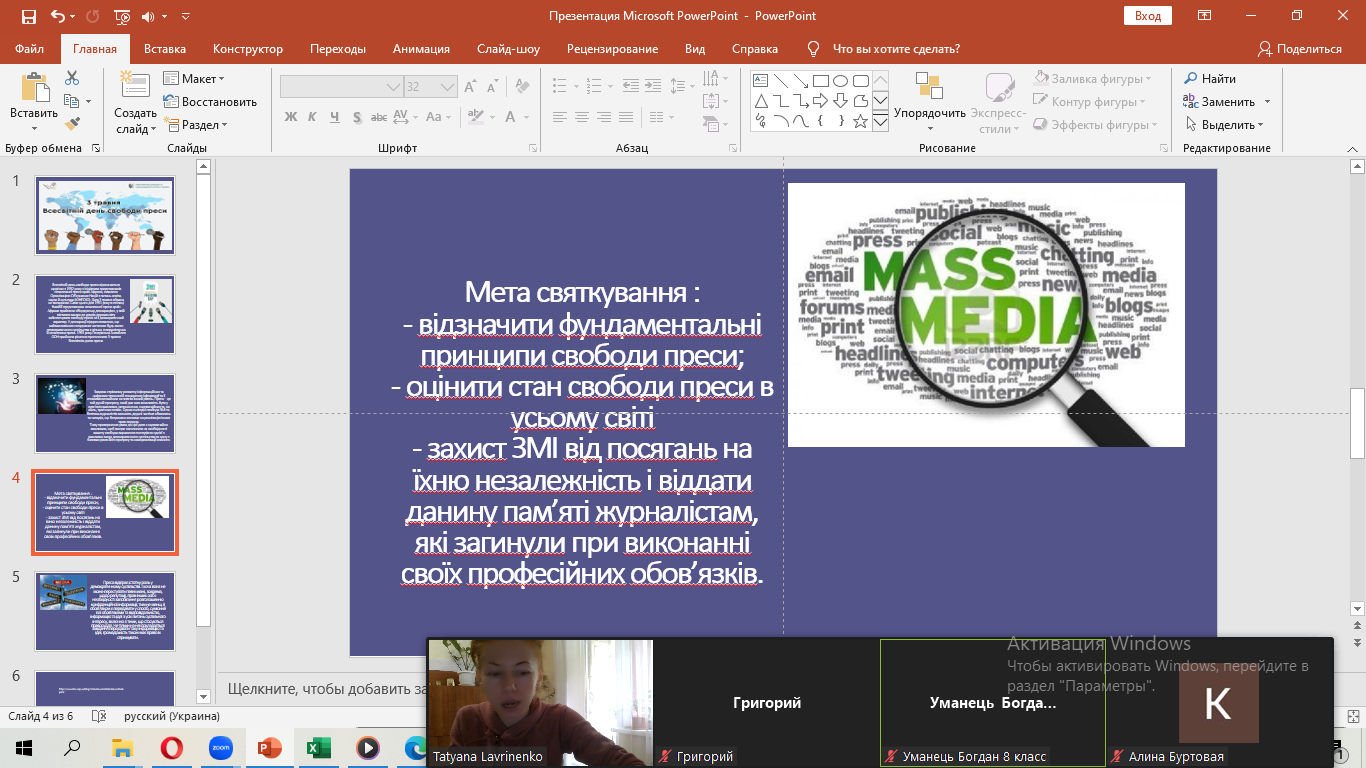Decrease list indent level

coord(631,85)
